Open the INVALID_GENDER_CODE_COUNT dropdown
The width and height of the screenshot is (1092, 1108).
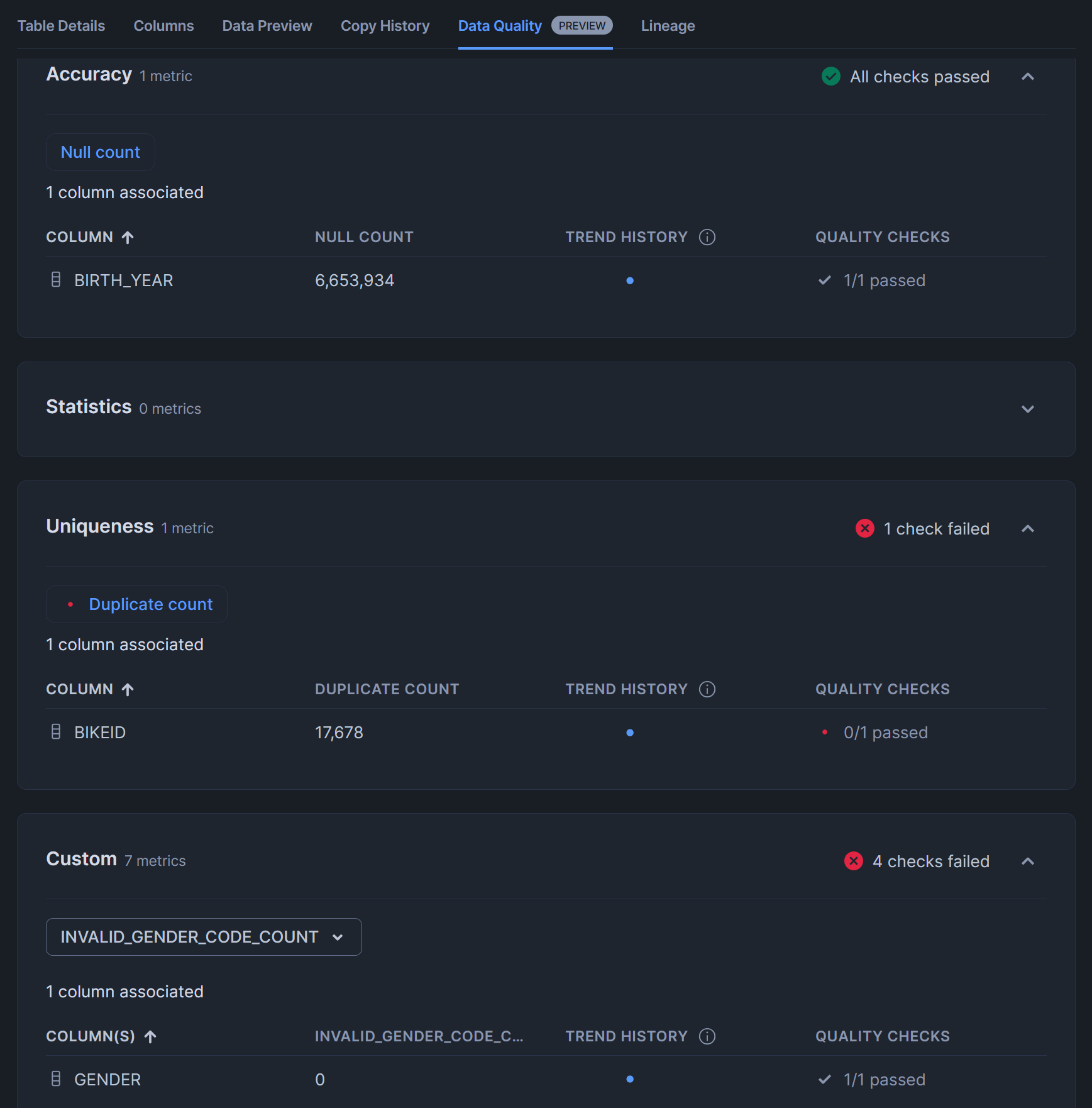click(x=204, y=937)
